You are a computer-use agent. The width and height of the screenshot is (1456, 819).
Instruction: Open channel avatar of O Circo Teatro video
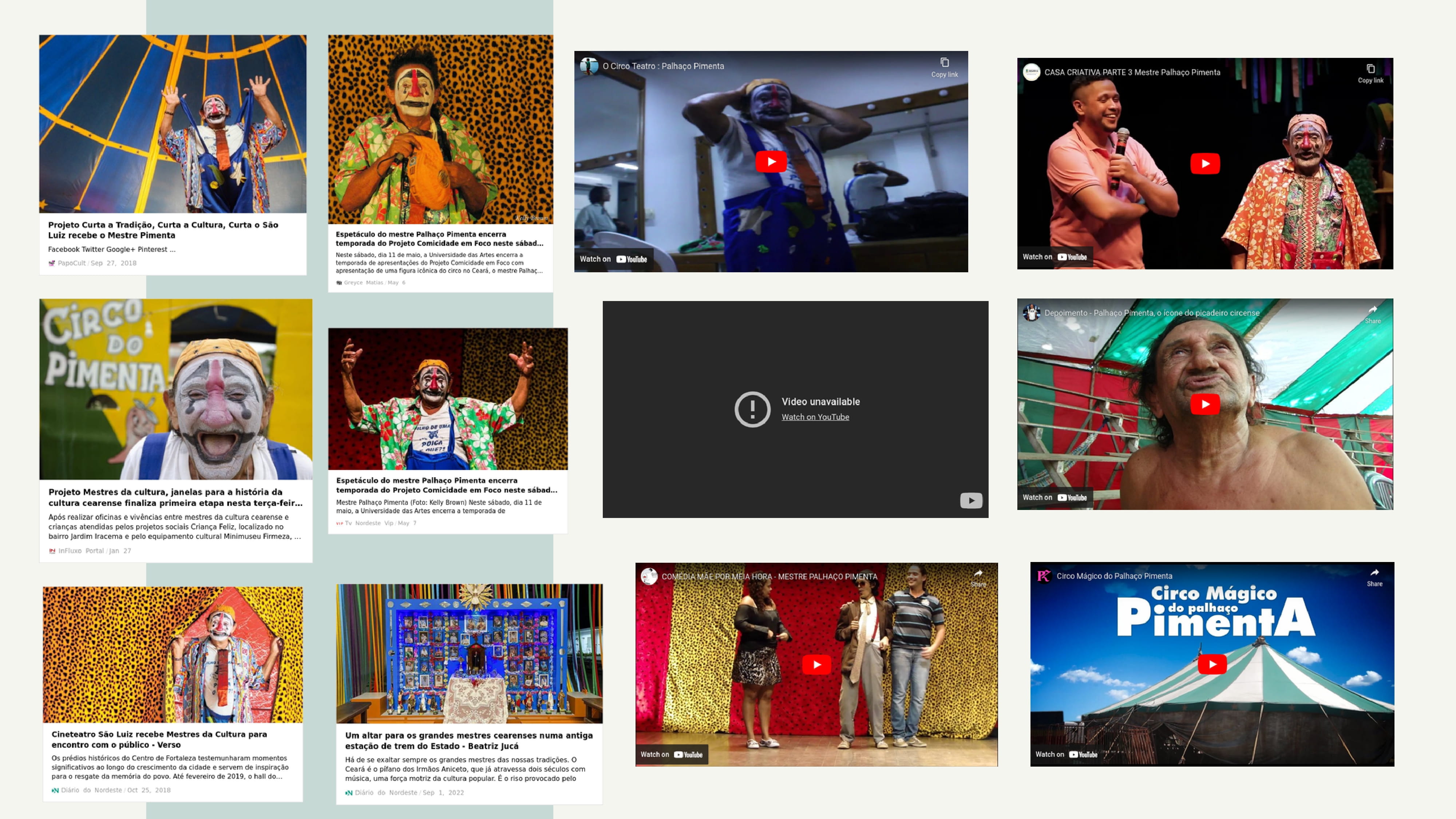[588, 66]
